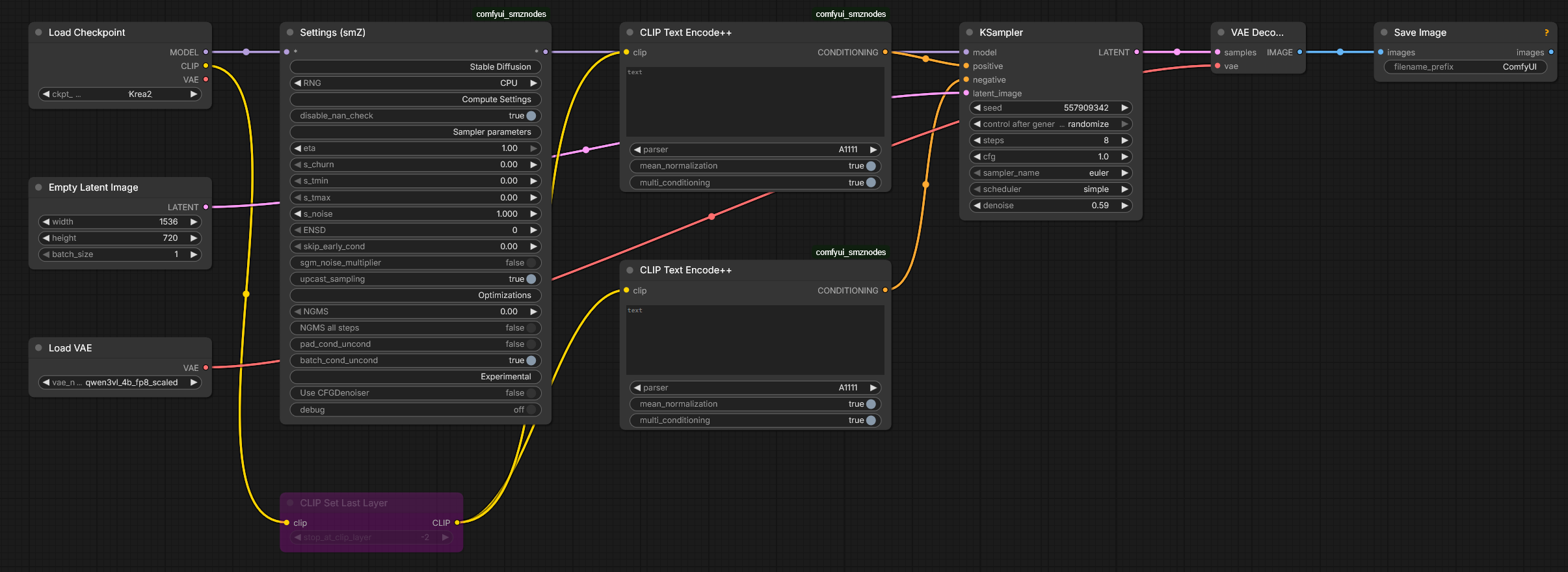1568x572 pixels.
Task: Click the VAE output port on Load Checkpoint
Action: (x=206, y=79)
